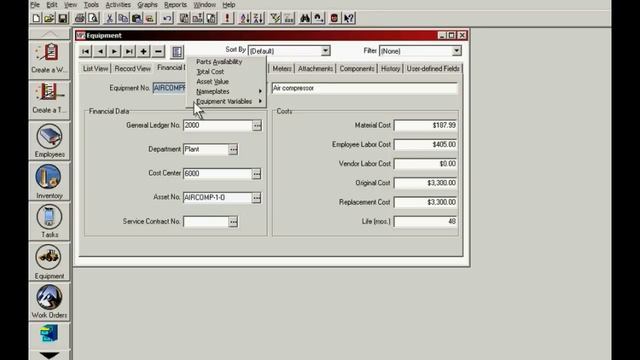
Task: Open lookup for Asset No. field
Action: [x=256, y=198]
